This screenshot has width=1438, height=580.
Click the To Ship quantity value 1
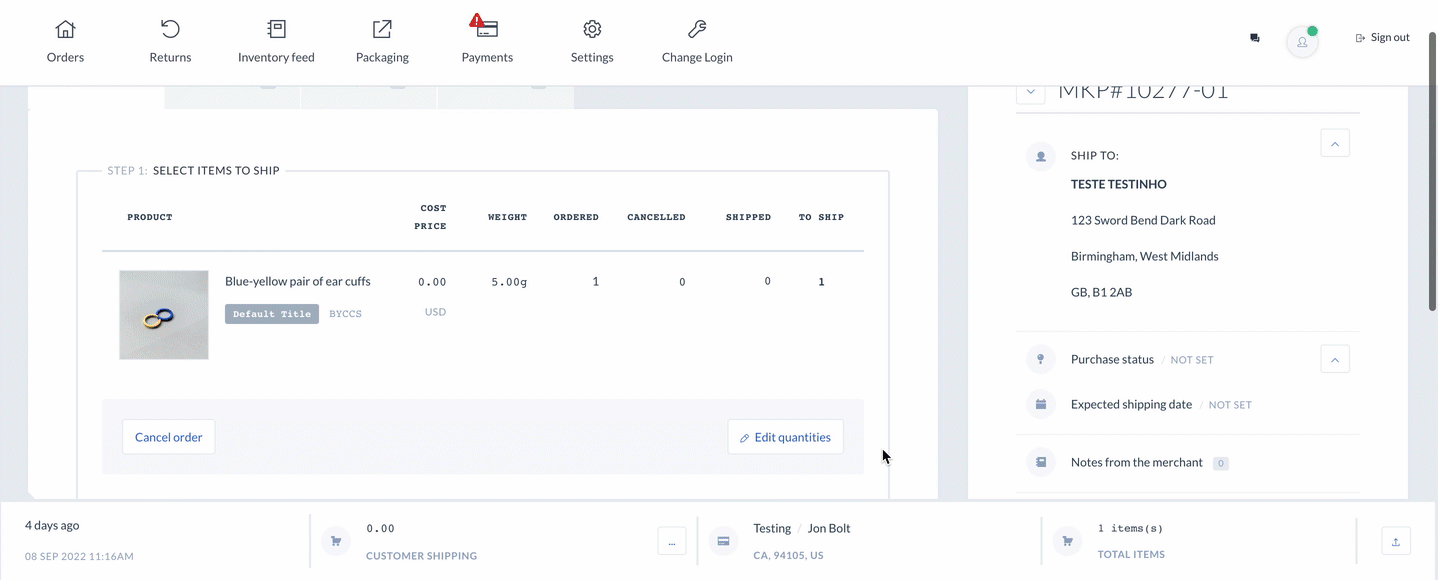pyautogui.click(x=822, y=282)
